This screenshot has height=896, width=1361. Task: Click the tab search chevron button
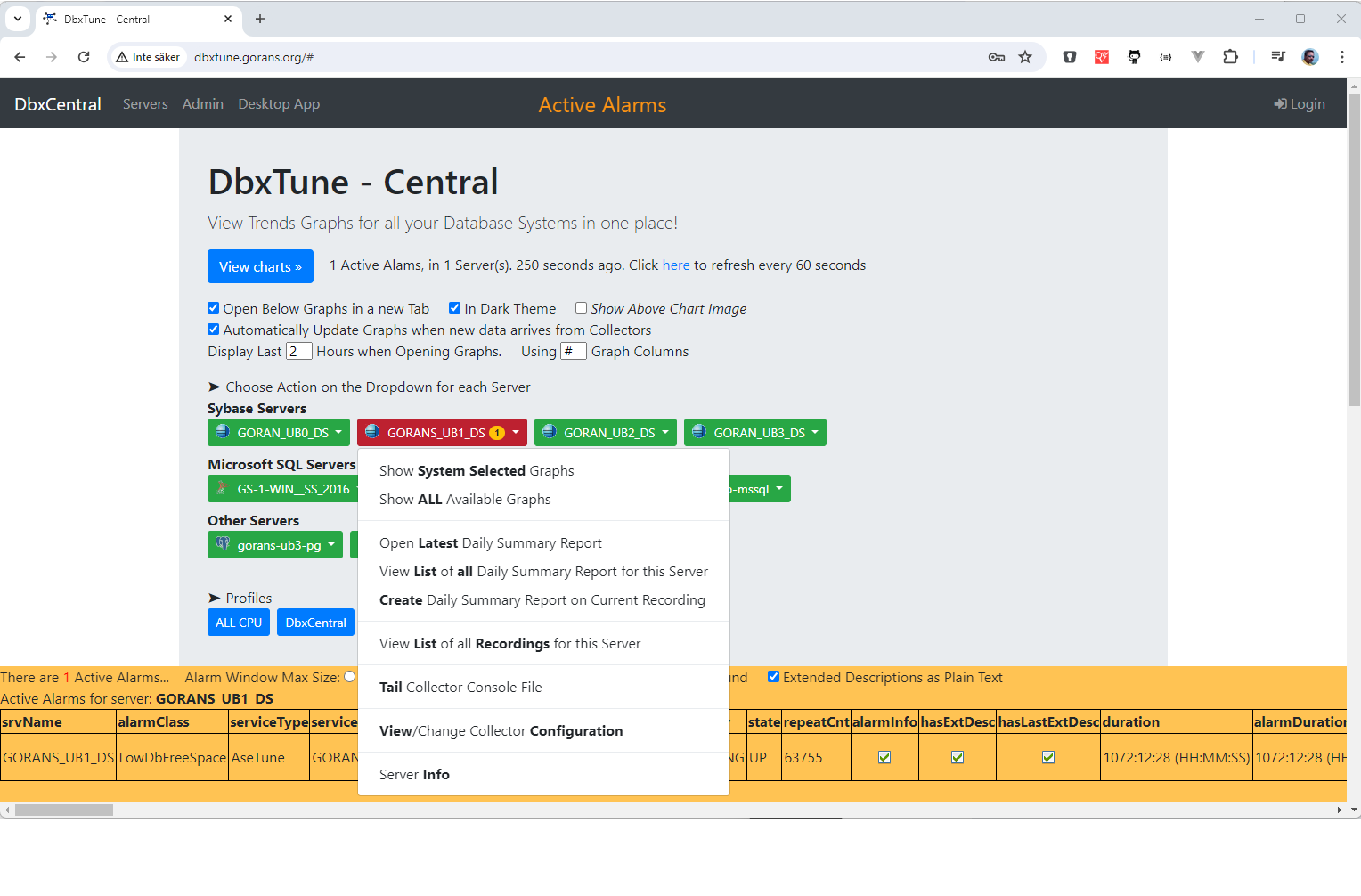[x=17, y=19]
